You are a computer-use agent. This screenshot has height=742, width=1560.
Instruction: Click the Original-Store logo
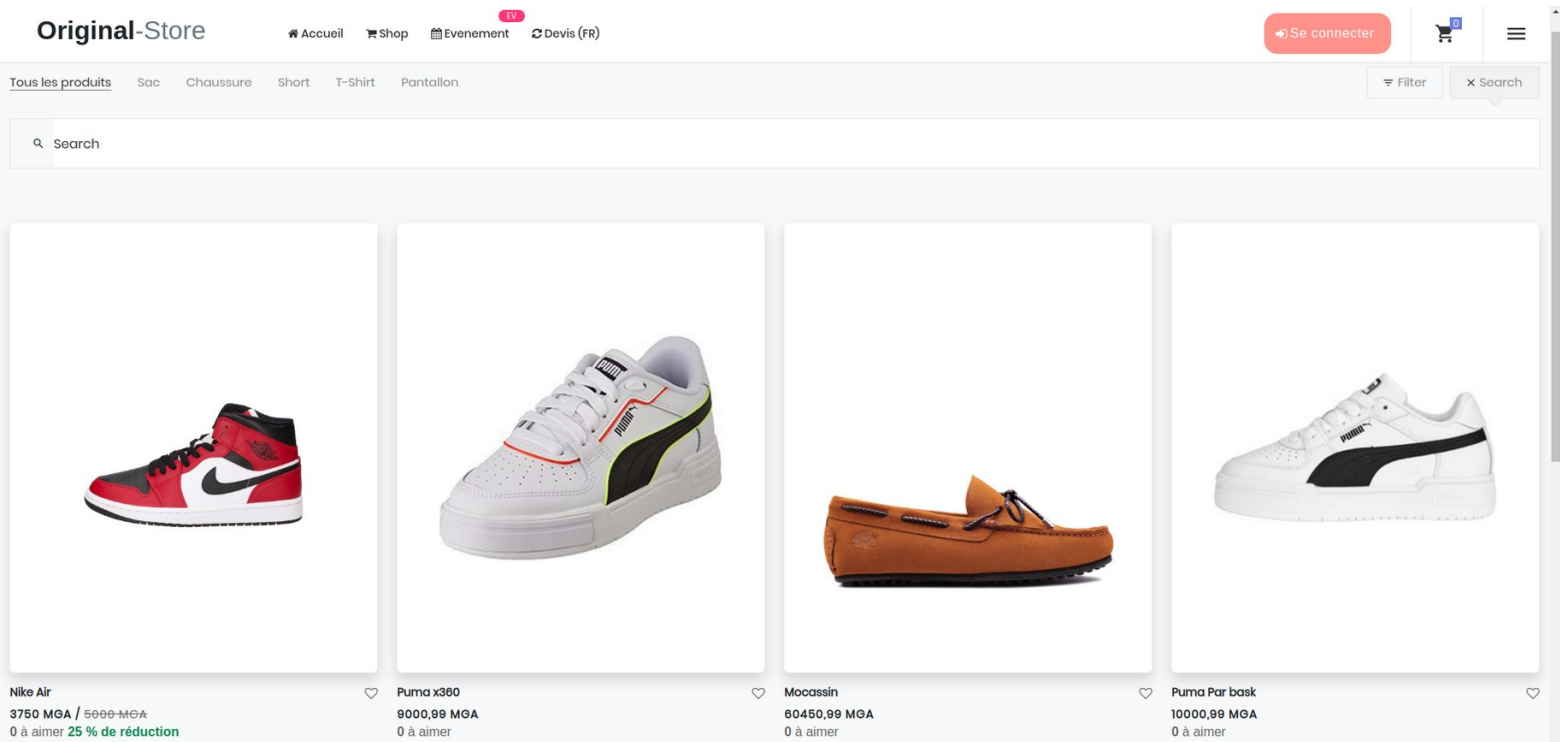(x=121, y=31)
